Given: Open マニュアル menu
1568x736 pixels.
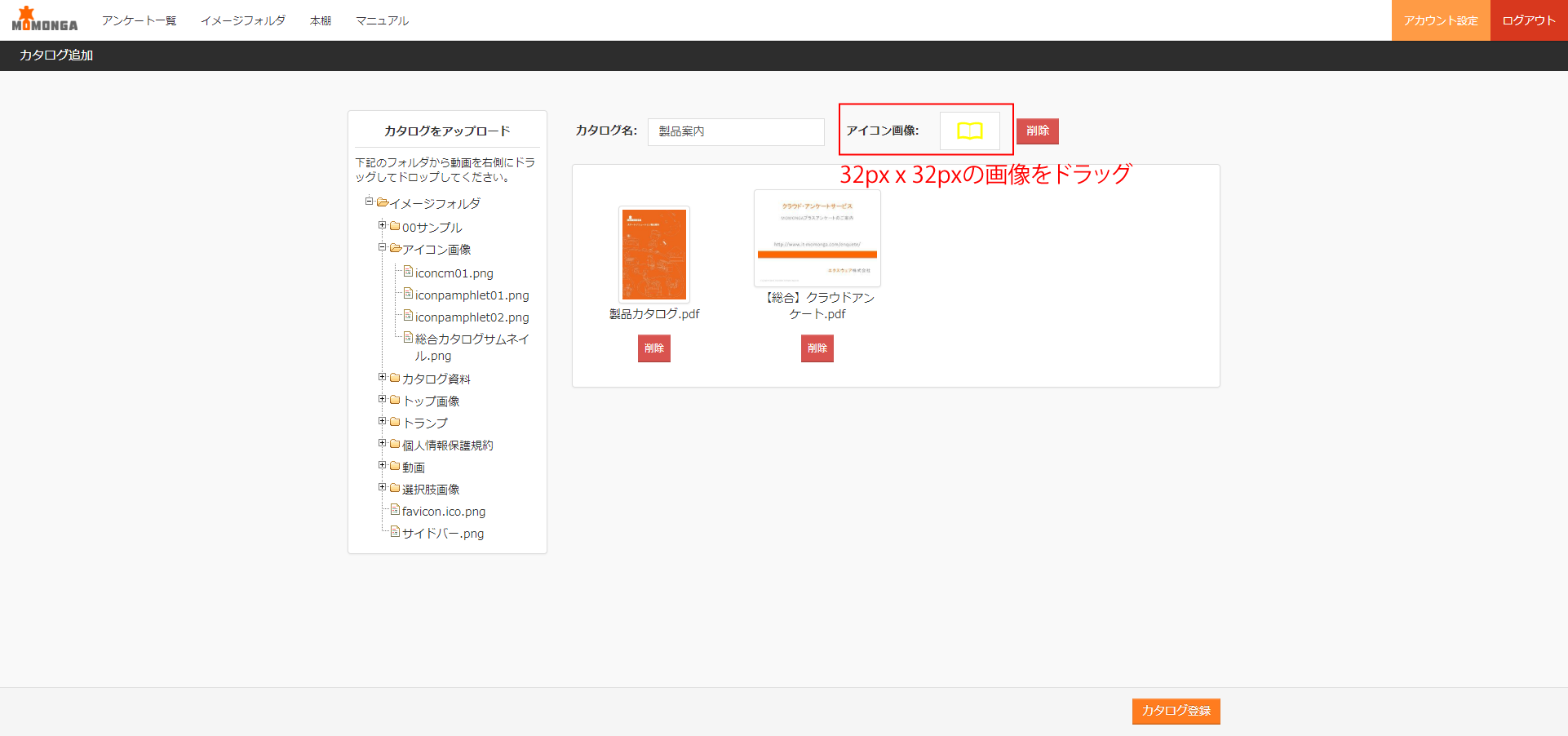Looking at the screenshot, I should point(382,20).
